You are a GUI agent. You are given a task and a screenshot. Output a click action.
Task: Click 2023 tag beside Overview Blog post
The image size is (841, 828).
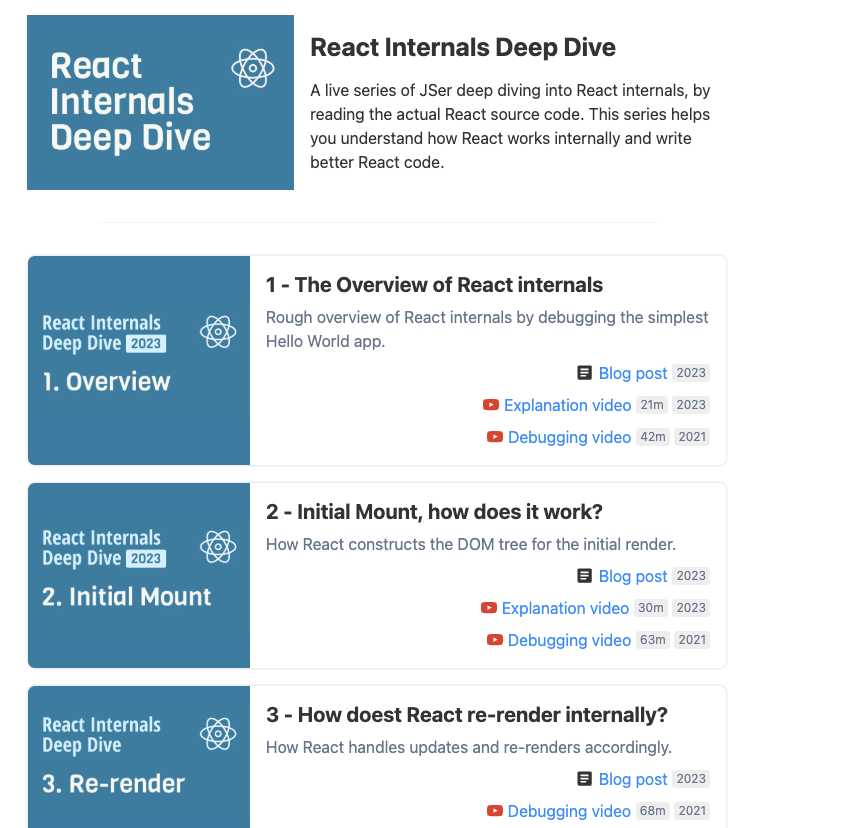[691, 373]
